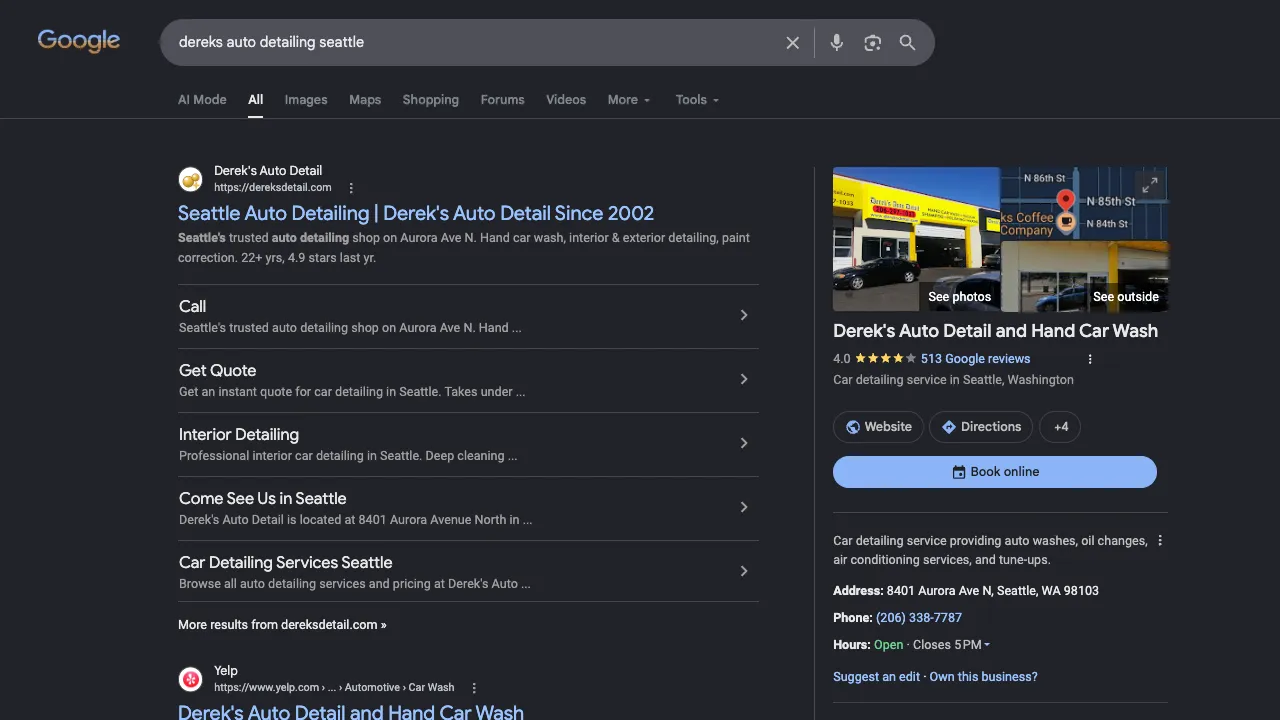Open Car Detailing Services Seattle chevron
Viewport: 1280px width, 720px height.
tap(743, 571)
